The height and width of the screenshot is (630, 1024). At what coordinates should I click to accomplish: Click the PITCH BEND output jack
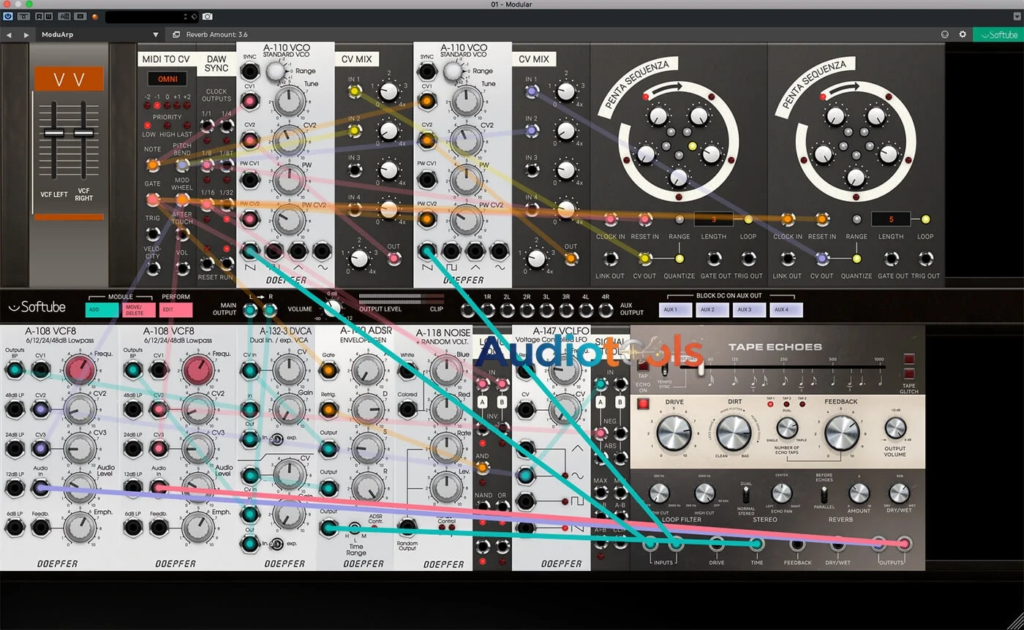coord(183,165)
